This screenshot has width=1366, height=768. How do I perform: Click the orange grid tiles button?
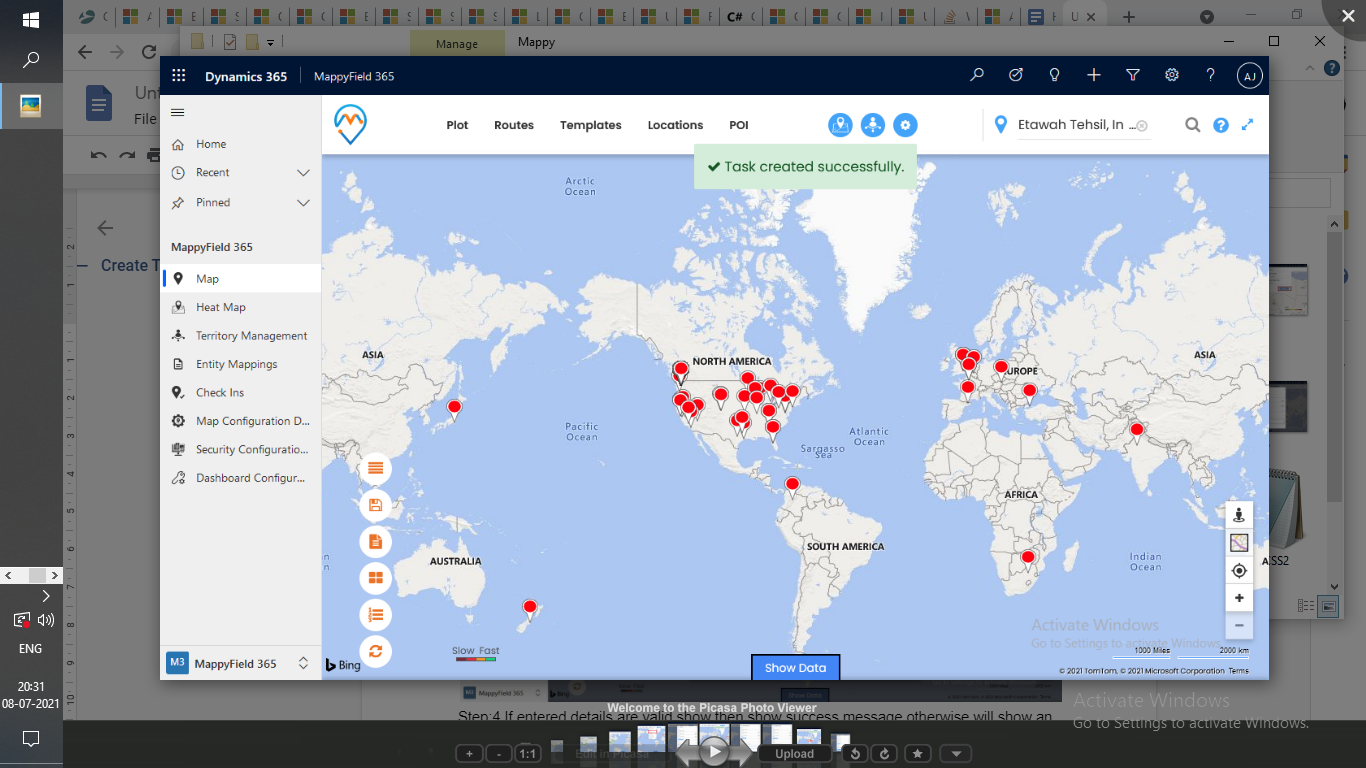tap(375, 578)
